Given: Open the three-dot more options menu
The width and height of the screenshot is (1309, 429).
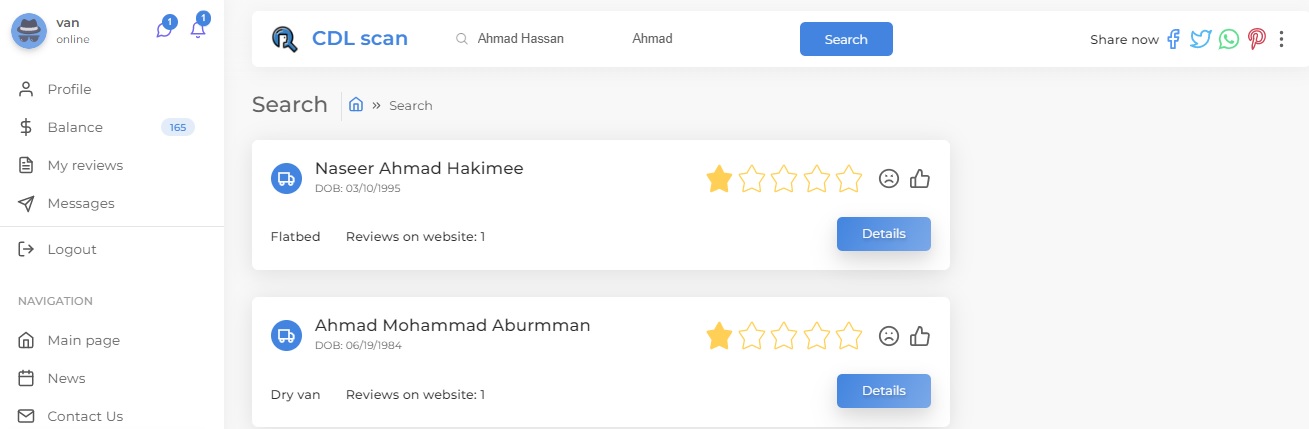Looking at the screenshot, I should click(x=1282, y=39).
